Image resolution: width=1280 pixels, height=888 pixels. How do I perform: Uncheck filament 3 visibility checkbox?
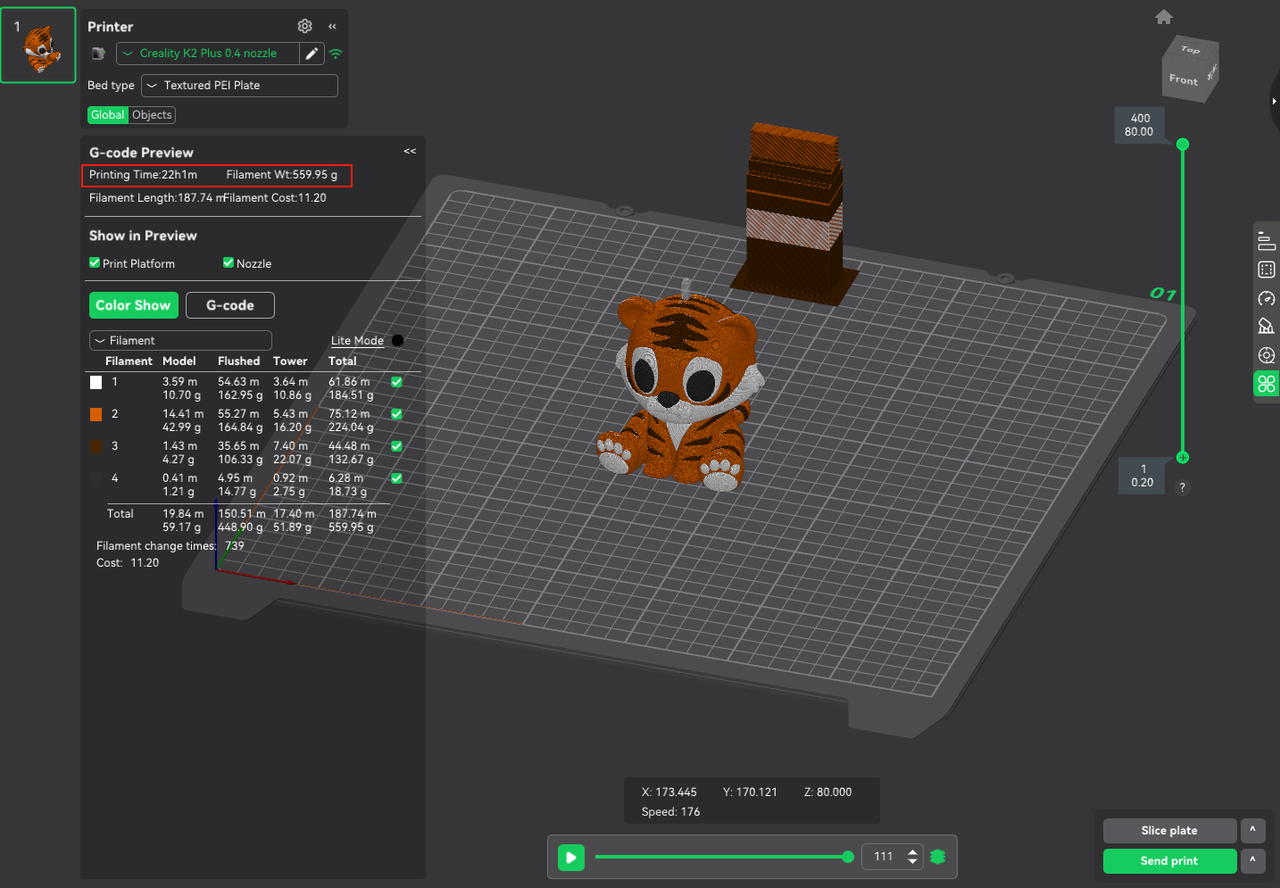[x=396, y=446]
